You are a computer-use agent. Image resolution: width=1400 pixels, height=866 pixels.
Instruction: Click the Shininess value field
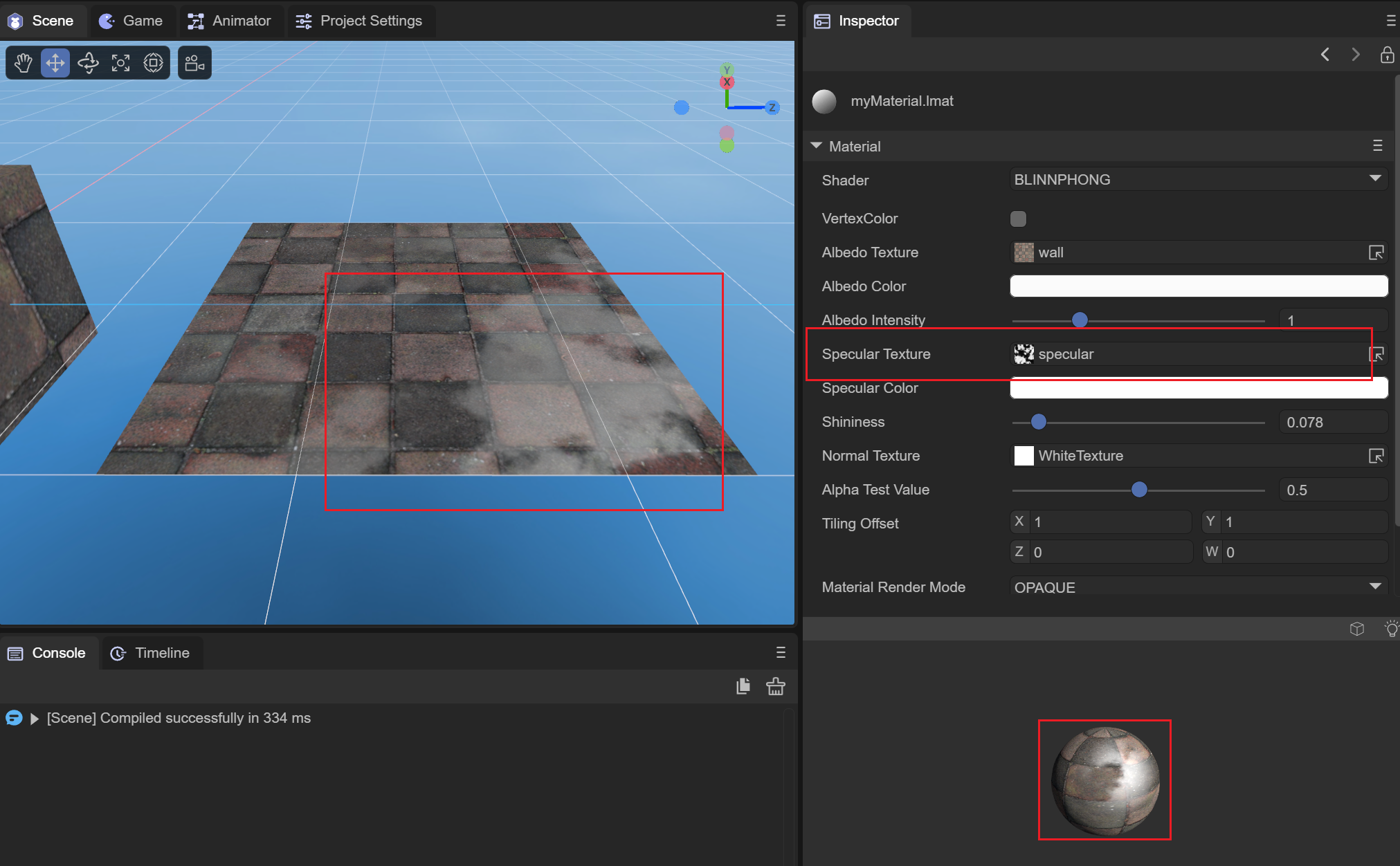[1332, 422]
